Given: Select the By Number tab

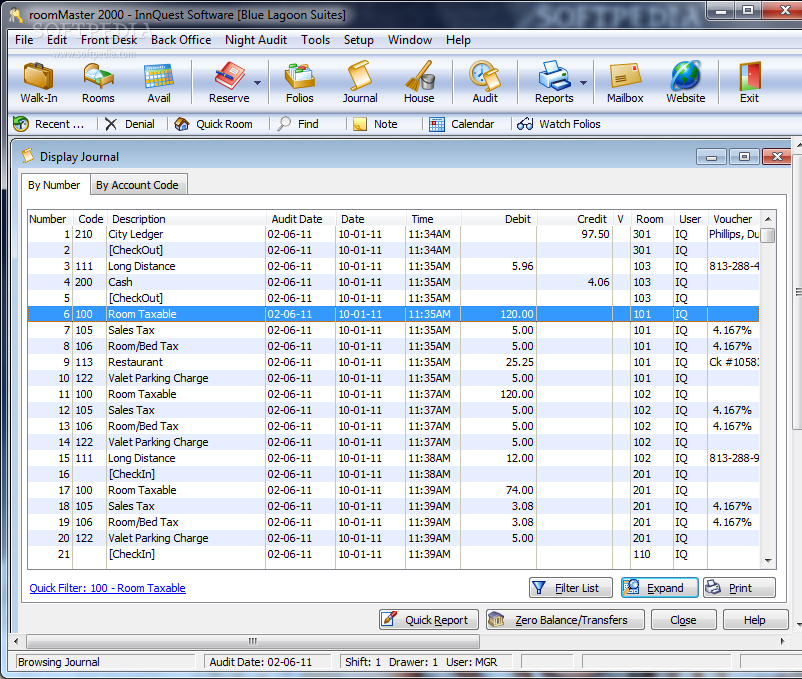Looking at the screenshot, I should 55,185.
